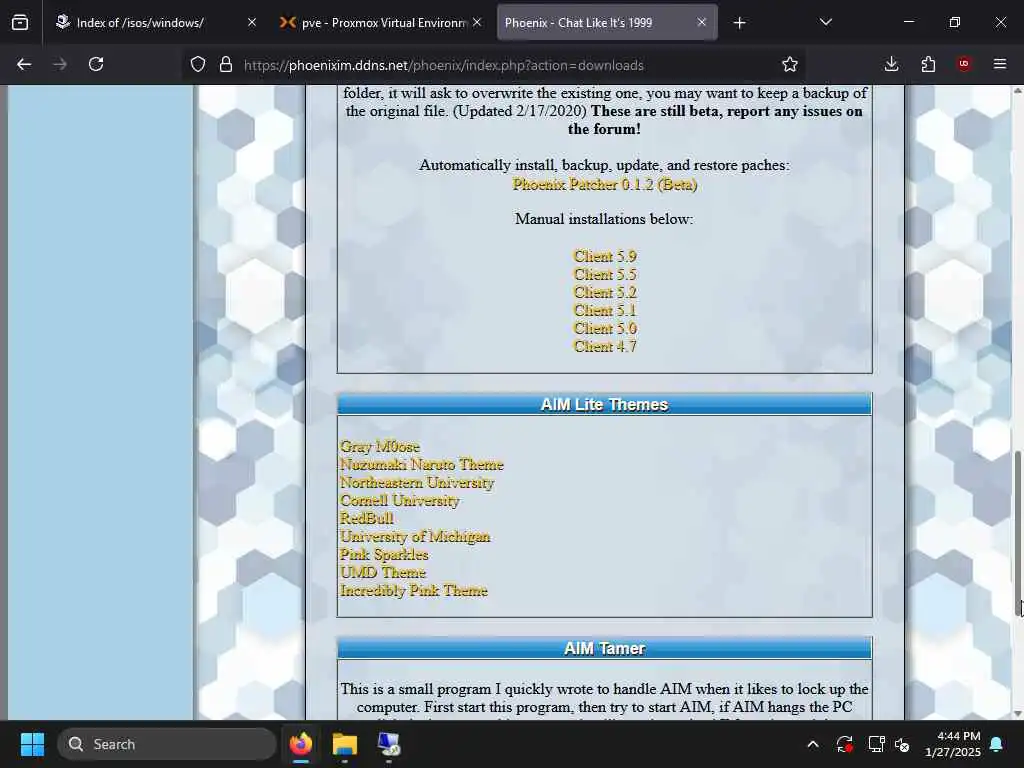Show hidden system tray icons
The width and height of the screenshot is (1024, 768).
click(x=813, y=744)
